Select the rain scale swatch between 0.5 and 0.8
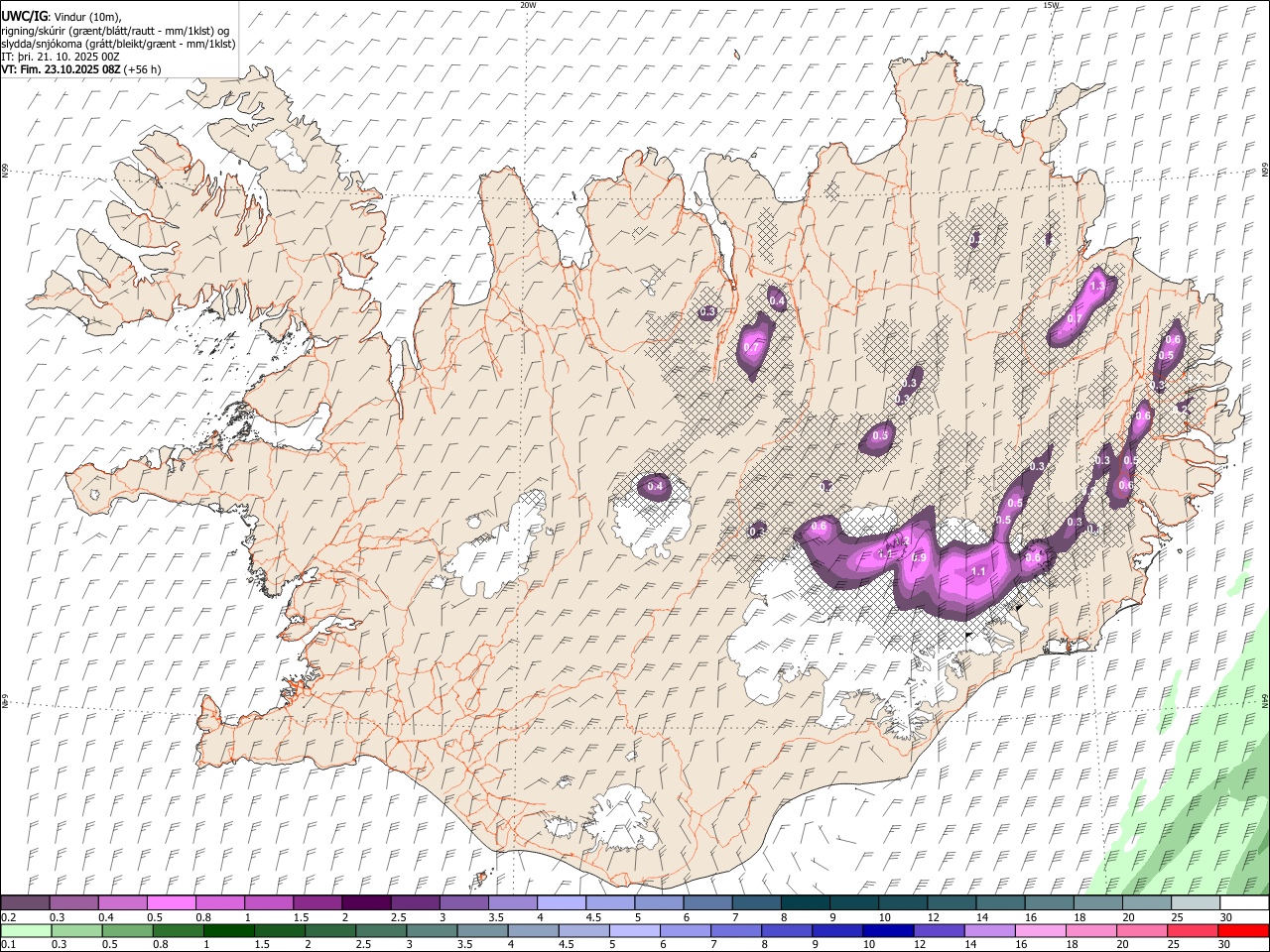Viewport: 1270px width, 952px height. pos(127,930)
